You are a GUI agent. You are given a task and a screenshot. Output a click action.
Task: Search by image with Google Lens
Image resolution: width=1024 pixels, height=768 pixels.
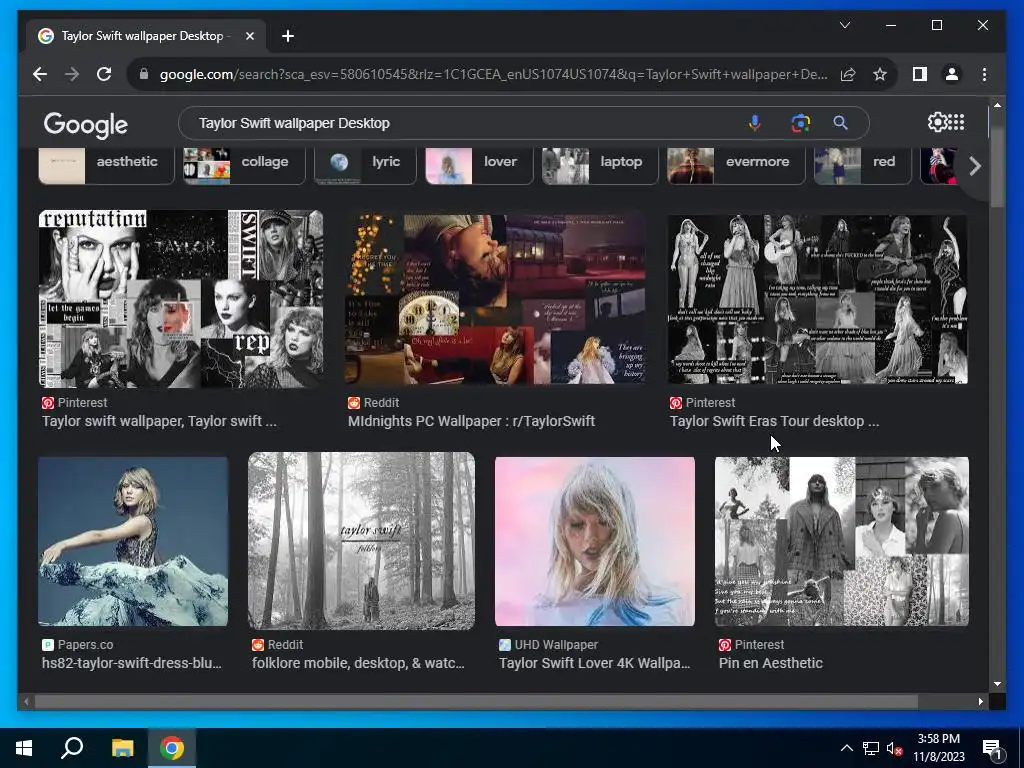tap(800, 123)
